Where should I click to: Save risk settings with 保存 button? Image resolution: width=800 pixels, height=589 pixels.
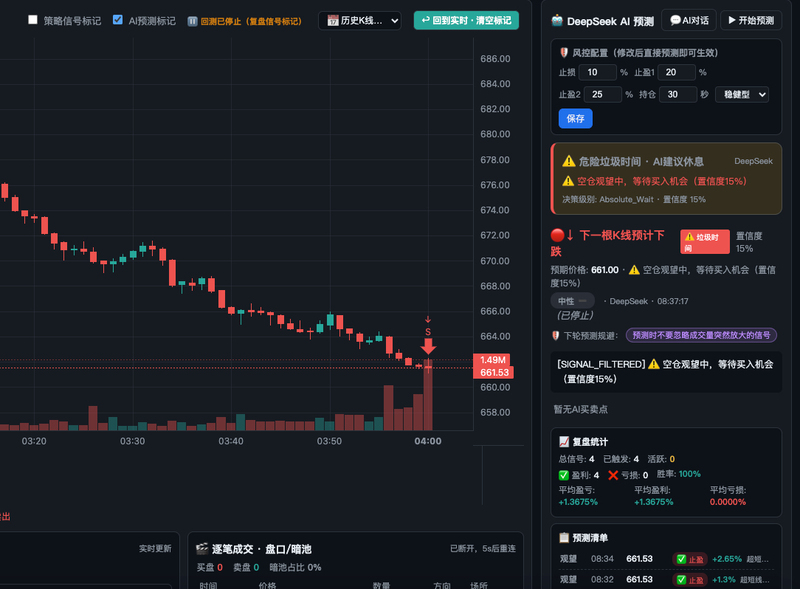click(576, 118)
